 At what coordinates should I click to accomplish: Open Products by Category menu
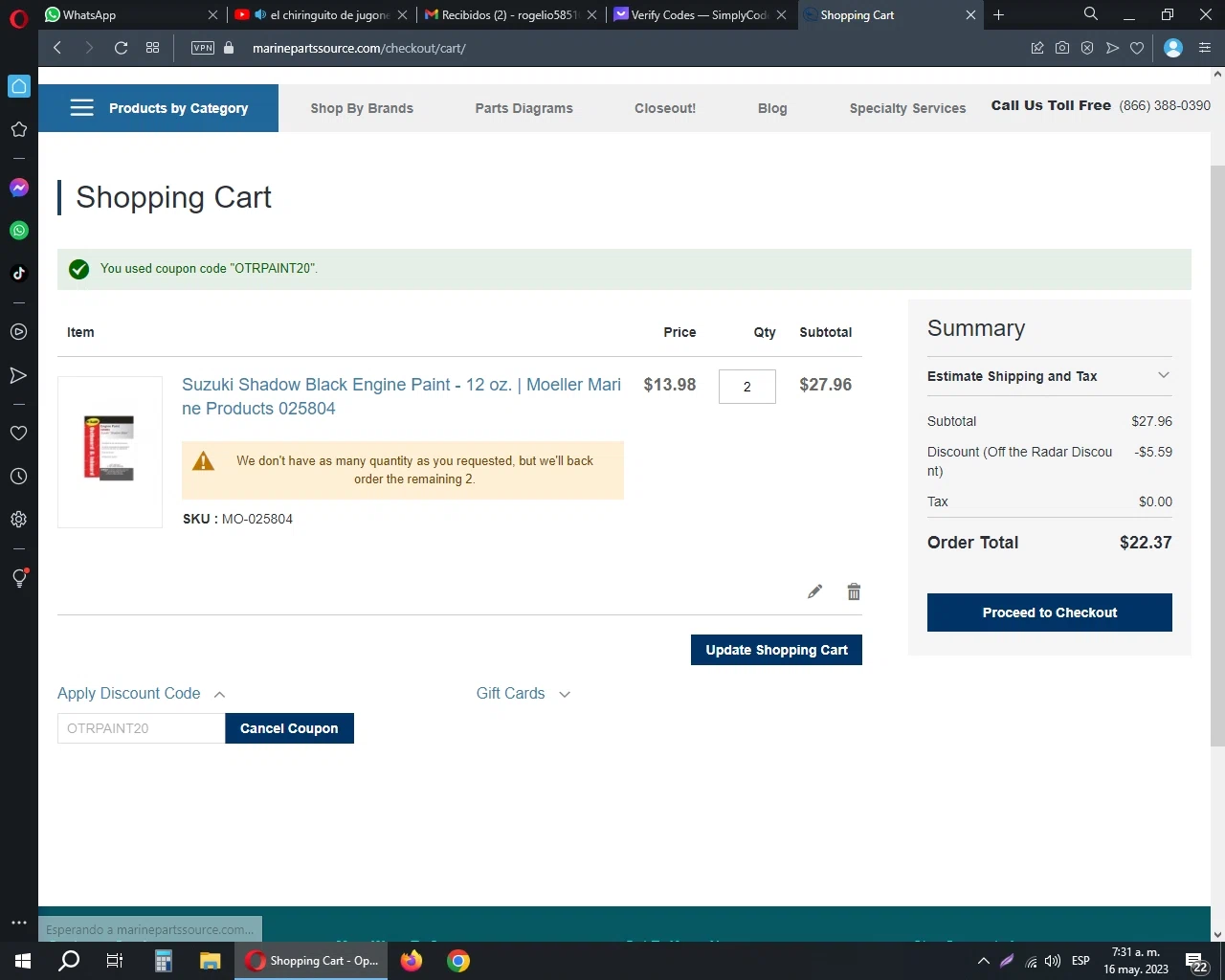(159, 108)
